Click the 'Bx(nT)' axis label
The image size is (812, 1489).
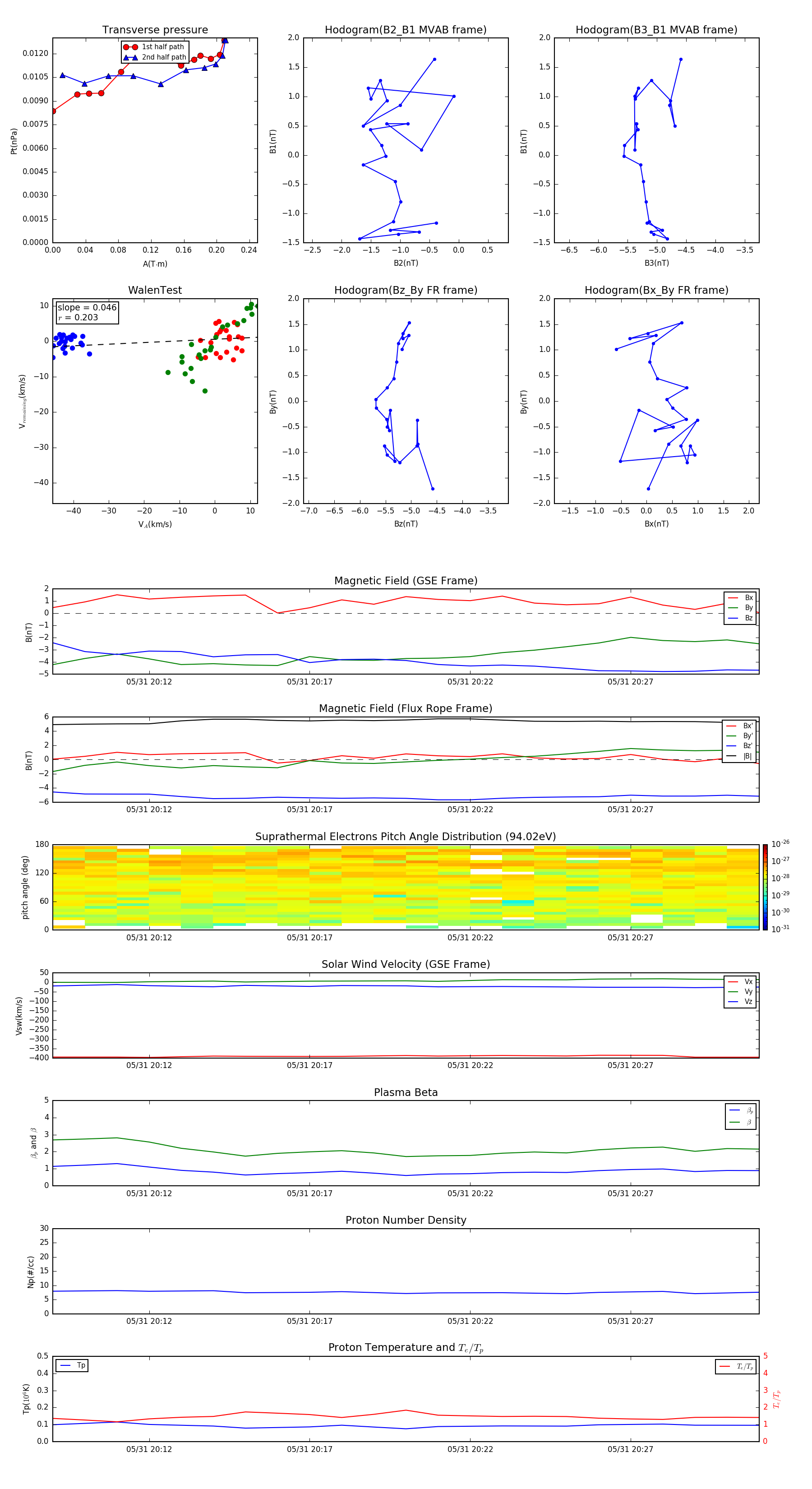656,524
